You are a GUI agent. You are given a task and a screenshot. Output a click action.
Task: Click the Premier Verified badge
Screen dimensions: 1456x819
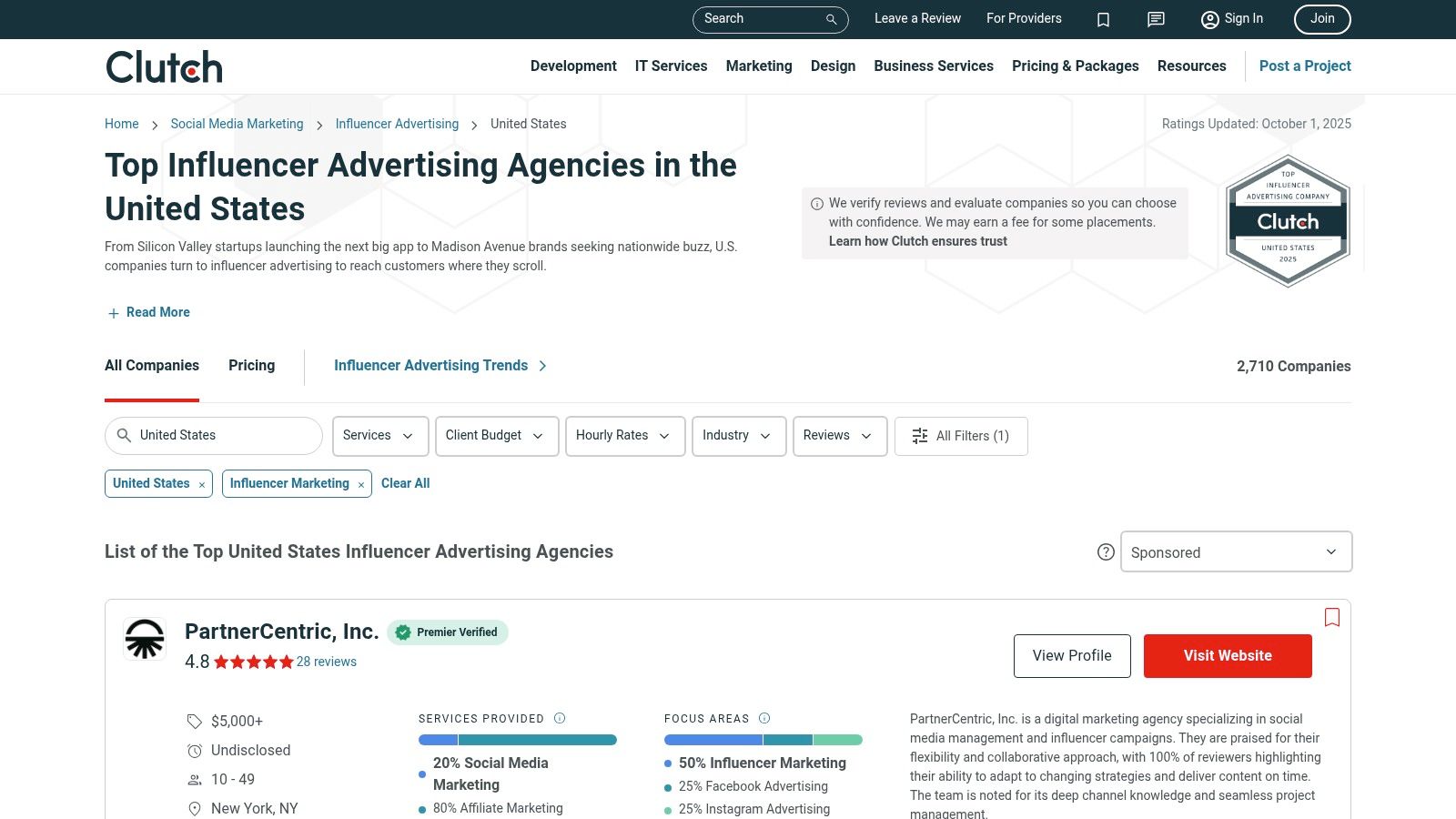(x=448, y=632)
